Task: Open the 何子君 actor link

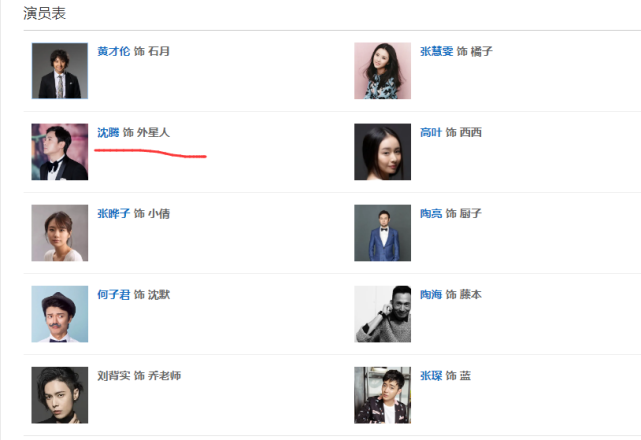Action: 114,294
